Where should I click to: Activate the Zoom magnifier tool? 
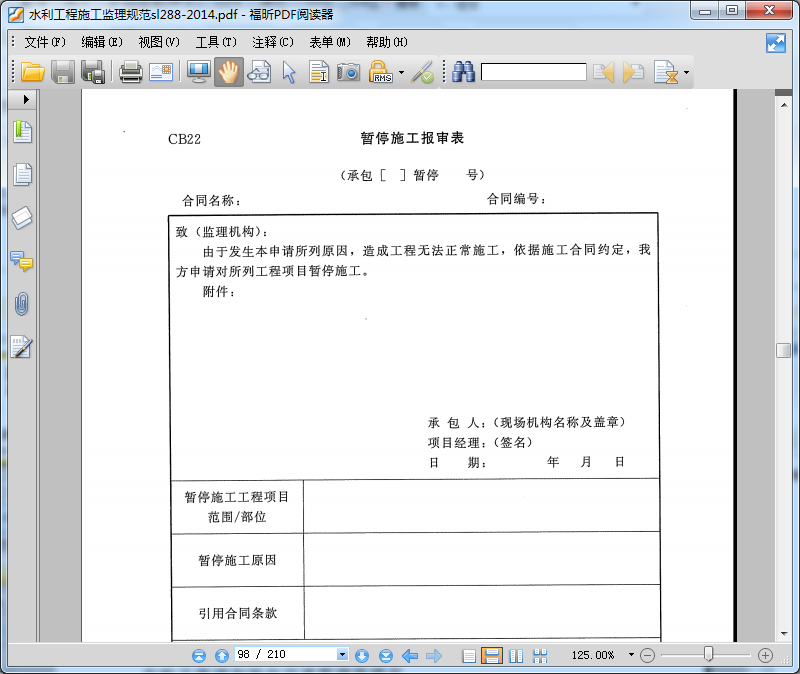coord(258,71)
